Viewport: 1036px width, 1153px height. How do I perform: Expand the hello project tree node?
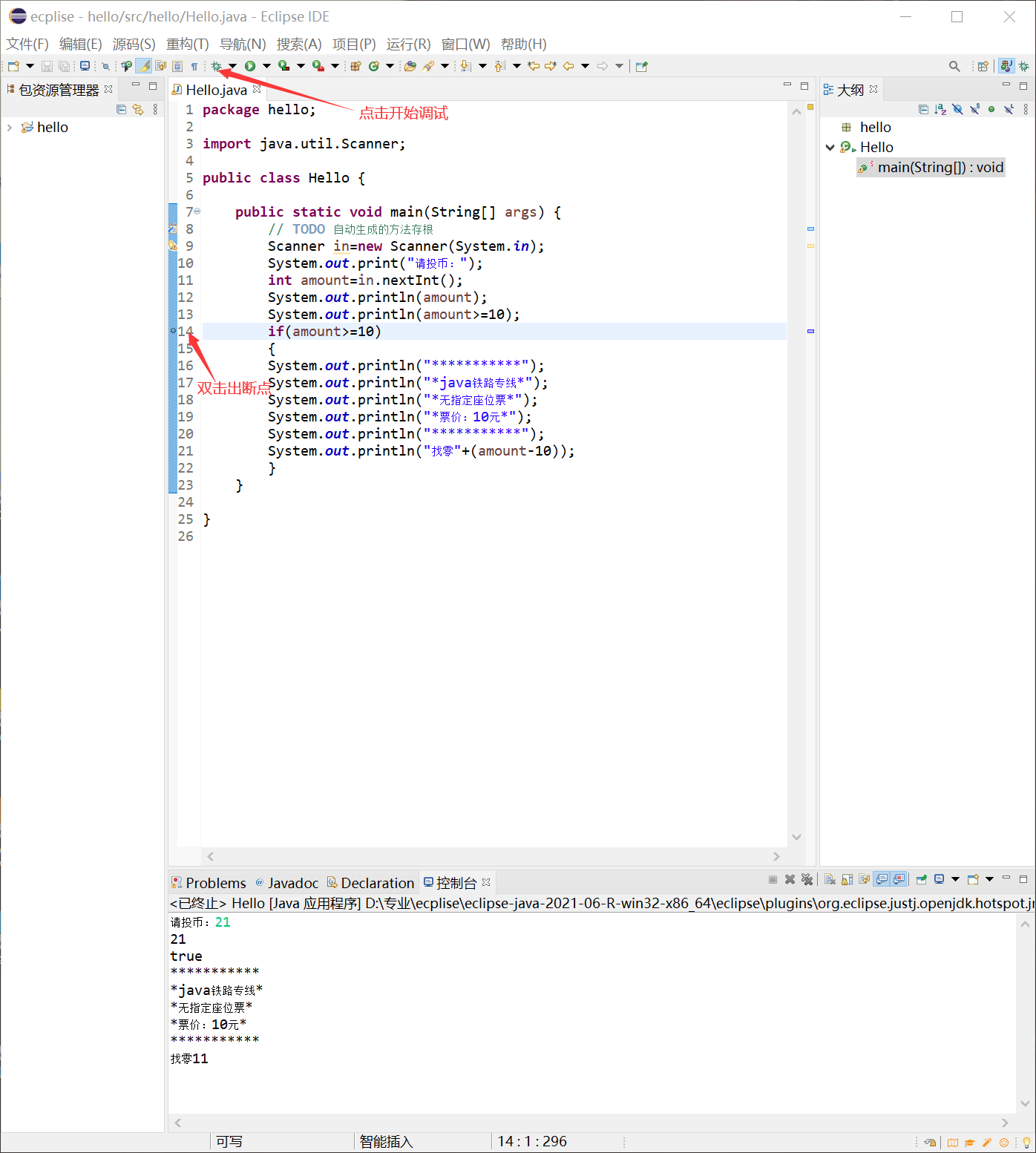point(10,128)
